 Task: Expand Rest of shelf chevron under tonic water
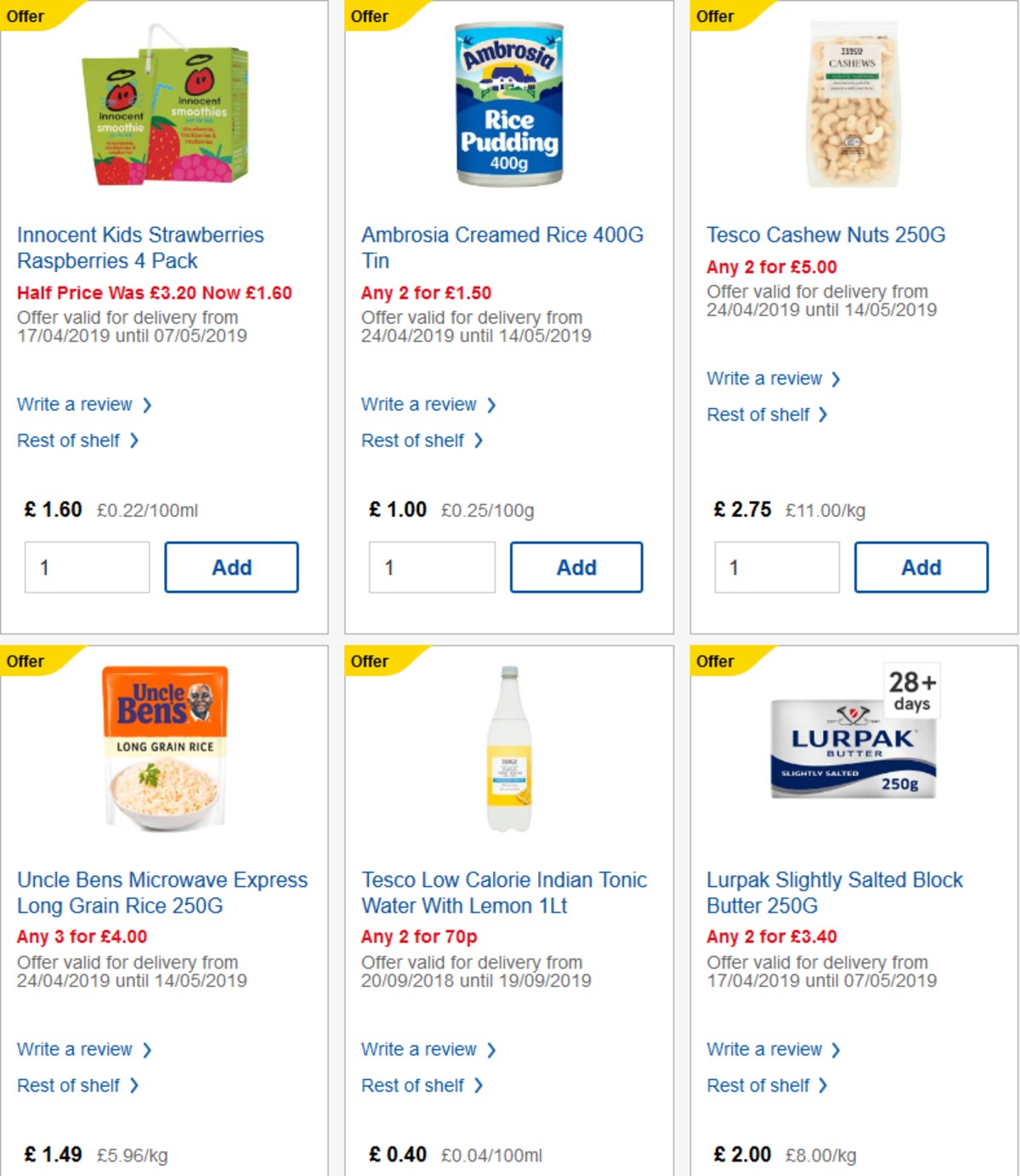coord(481,1086)
